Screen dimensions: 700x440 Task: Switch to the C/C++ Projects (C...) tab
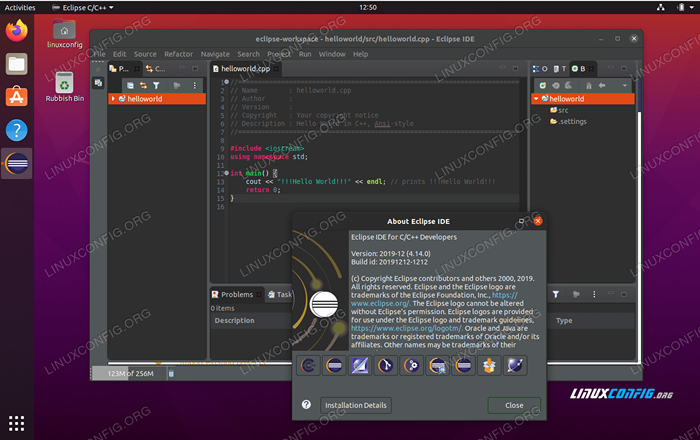155,69
